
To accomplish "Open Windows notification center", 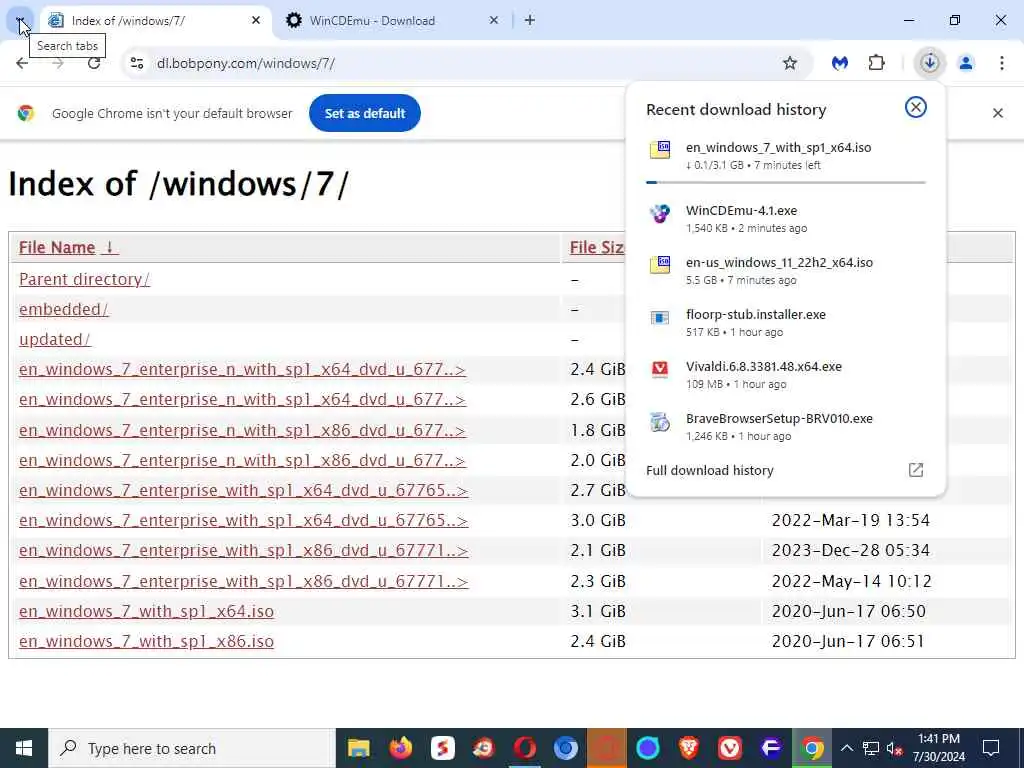I will pyautogui.click(x=991, y=748).
